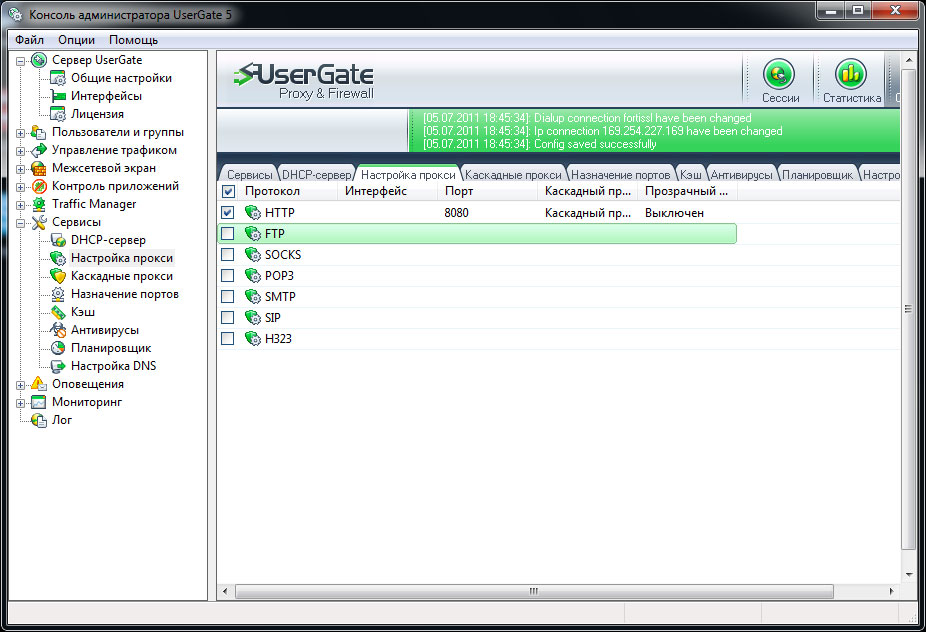Click the Сервисы wrench icon
Viewport: 926px width, 632px height.
pyautogui.click(x=39, y=222)
